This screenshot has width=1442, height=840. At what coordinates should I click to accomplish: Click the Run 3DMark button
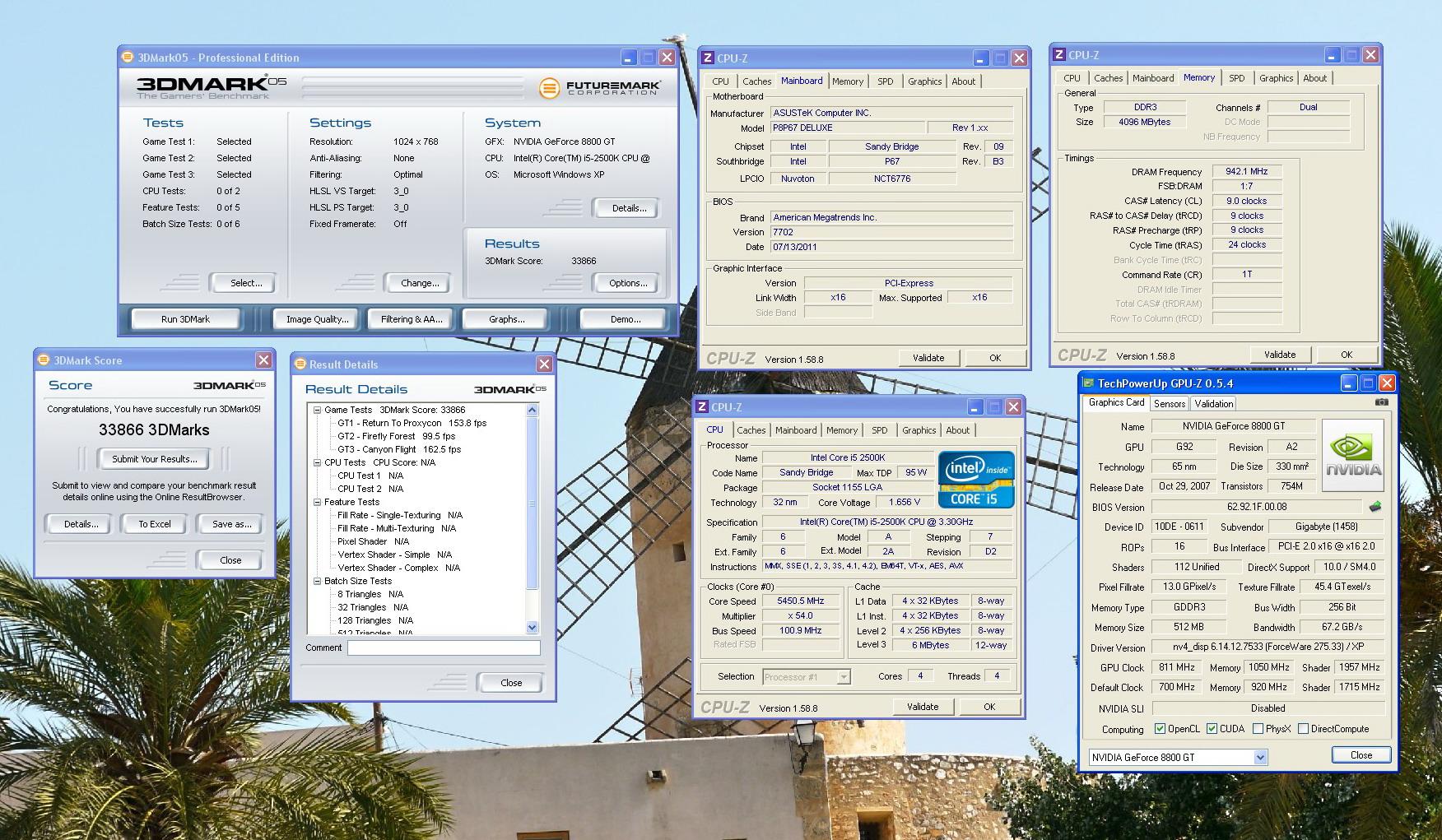(185, 319)
